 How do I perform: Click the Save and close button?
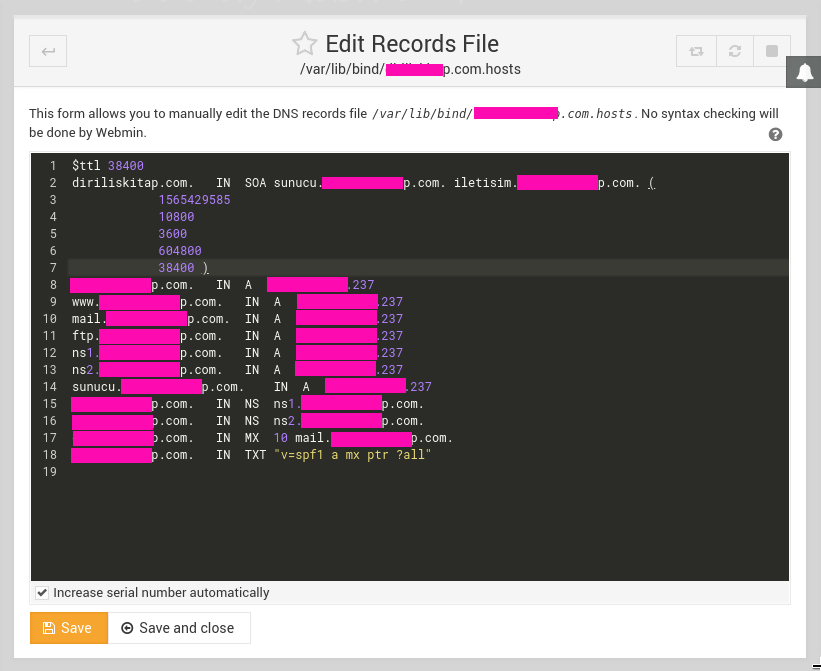coord(178,628)
